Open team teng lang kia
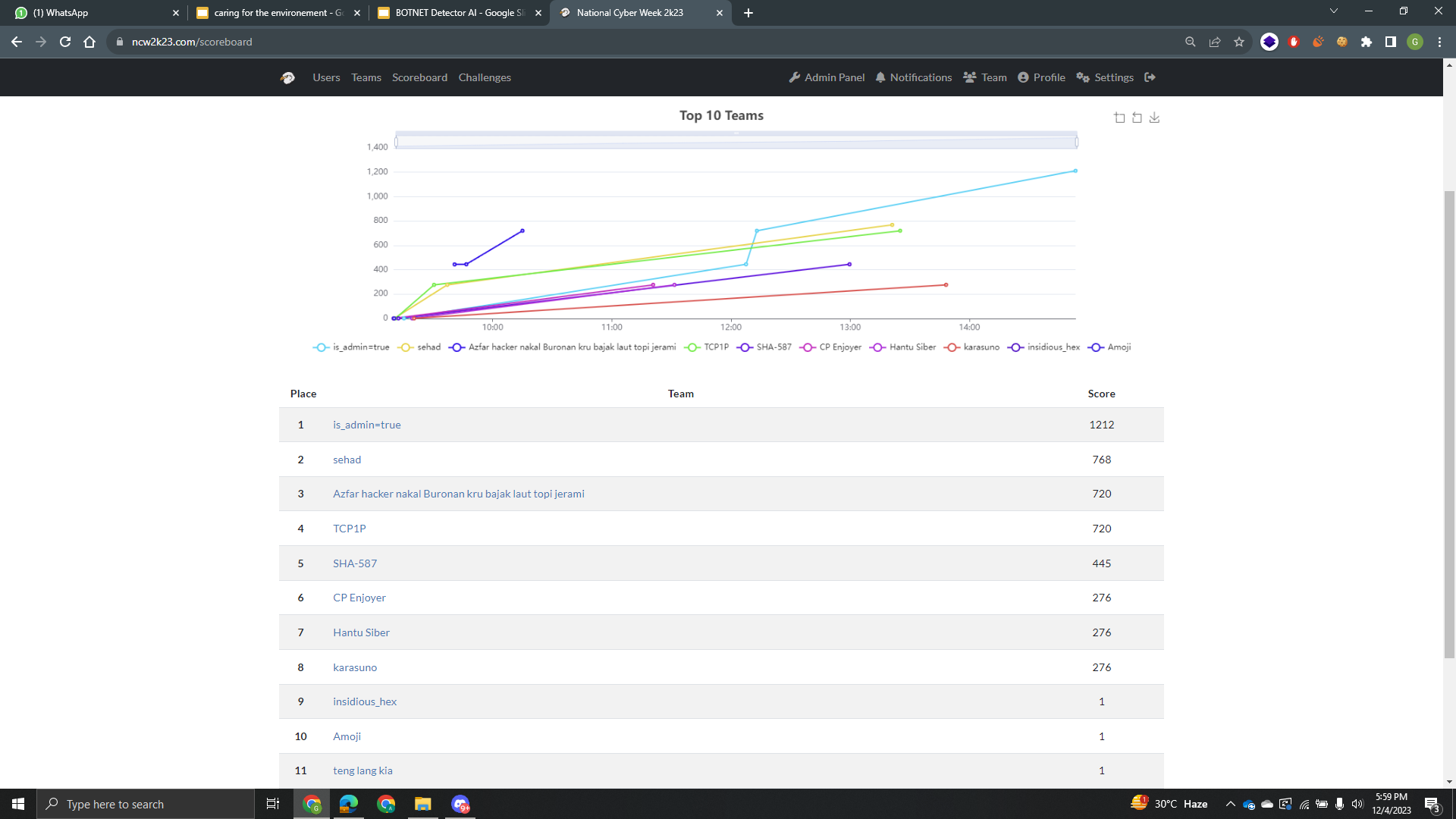Viewport: 1456px width, 819px height. (x=362, y=770)
